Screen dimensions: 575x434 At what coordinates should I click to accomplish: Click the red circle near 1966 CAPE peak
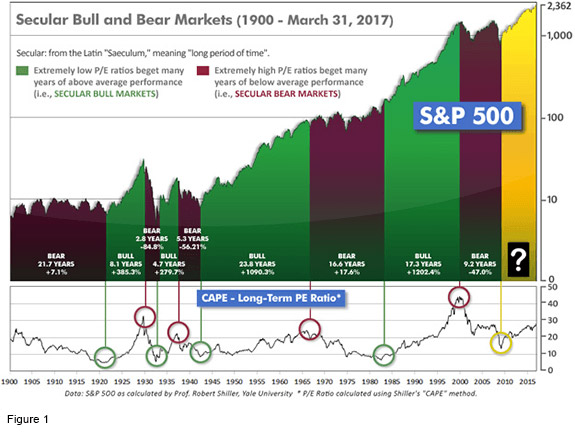tap(310, 329)
